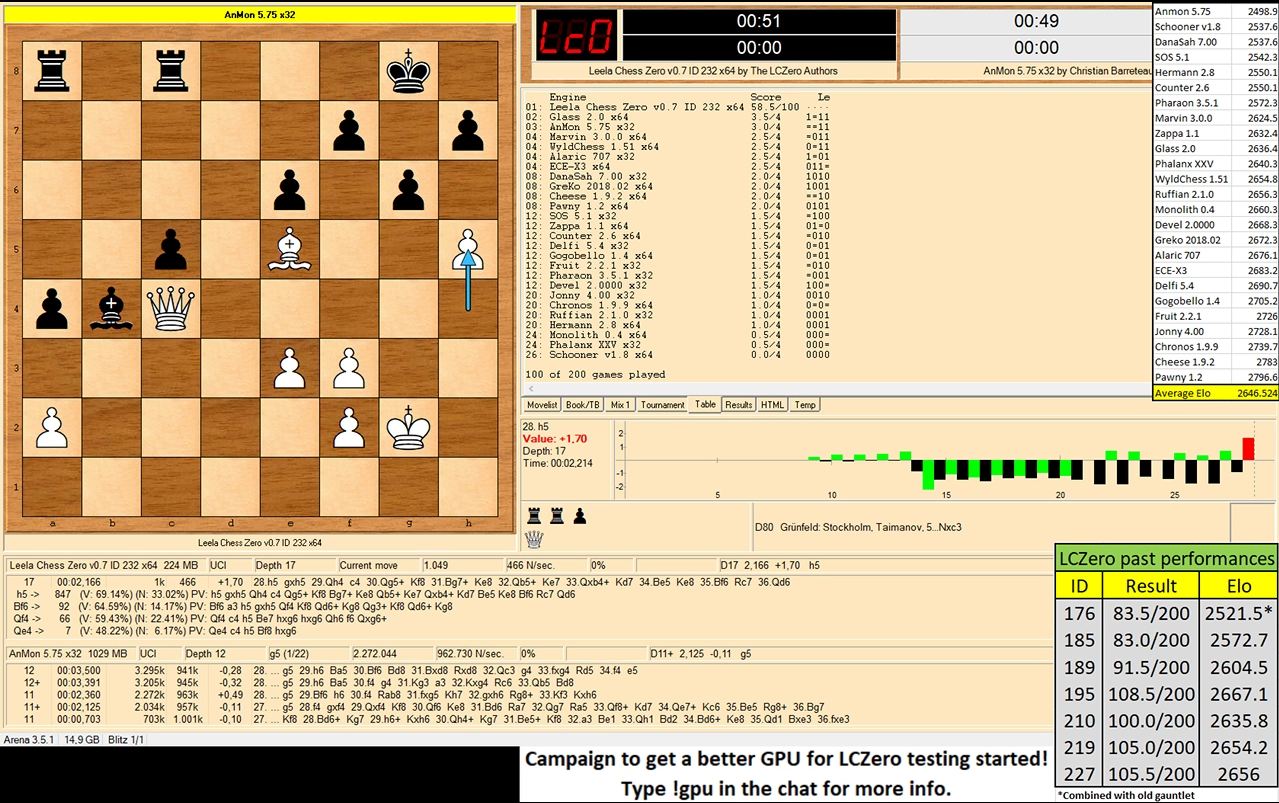
Task: Open the Temp tab
Action: pyautogui.click(x=805, y=405)
